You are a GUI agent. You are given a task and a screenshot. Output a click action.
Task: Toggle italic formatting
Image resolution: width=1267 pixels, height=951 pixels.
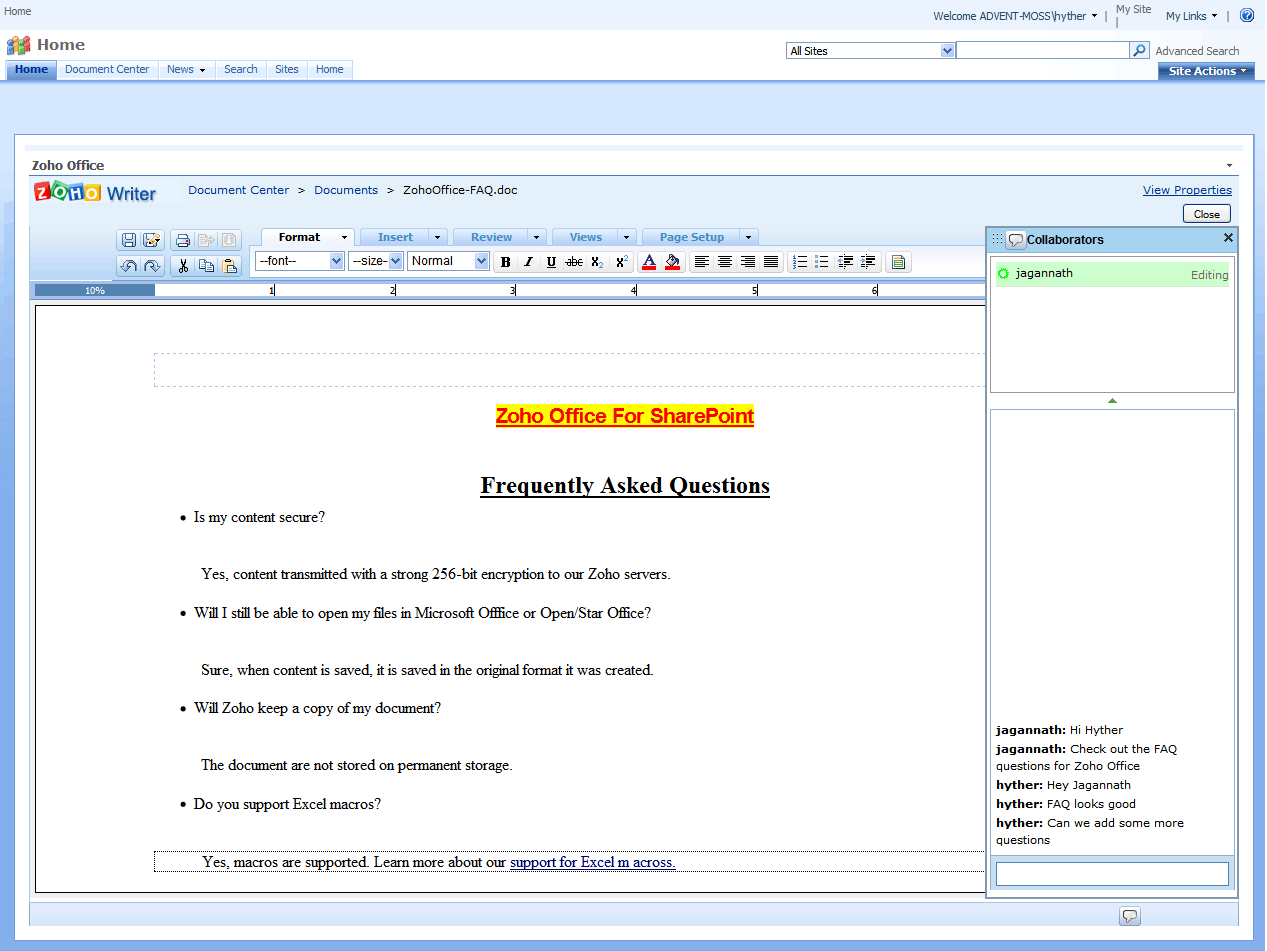click(x=528, y=262)
